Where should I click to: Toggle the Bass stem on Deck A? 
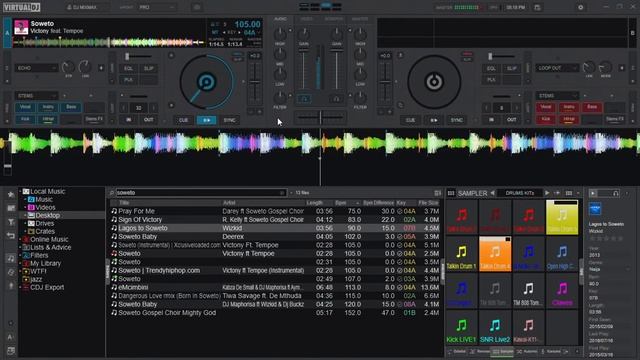pos(71,107)
